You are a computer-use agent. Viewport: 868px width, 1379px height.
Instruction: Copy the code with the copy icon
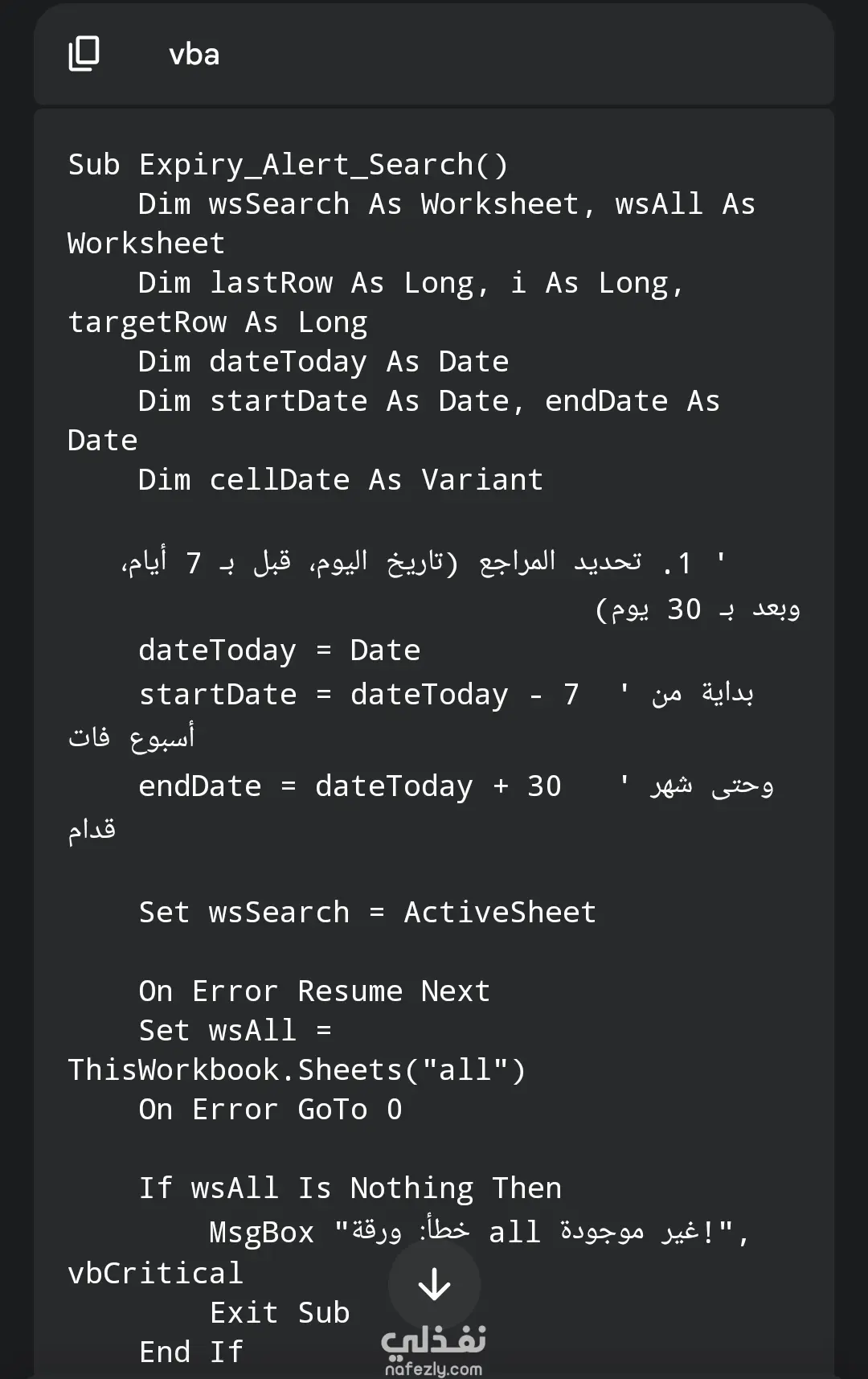coord(84,54)
